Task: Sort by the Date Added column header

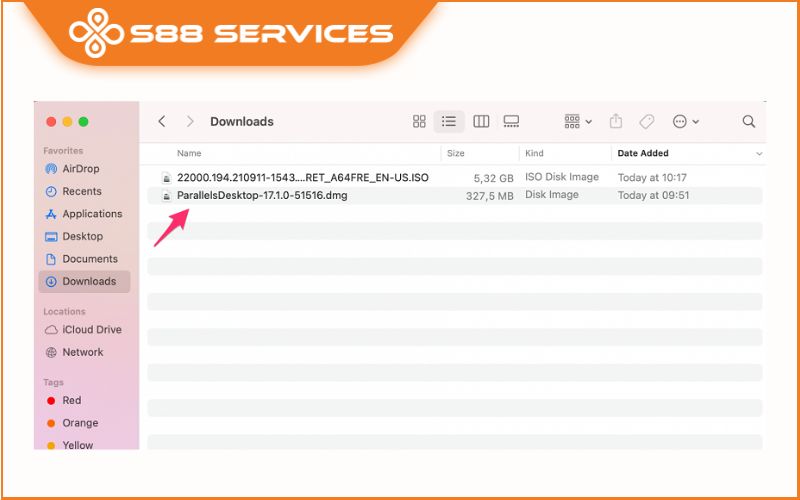Action: tap(643, 153)
